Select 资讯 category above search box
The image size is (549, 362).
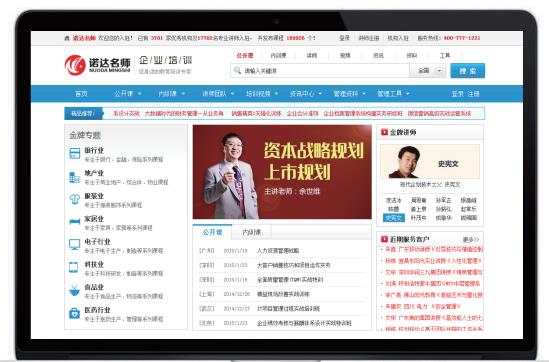(378, 55)
